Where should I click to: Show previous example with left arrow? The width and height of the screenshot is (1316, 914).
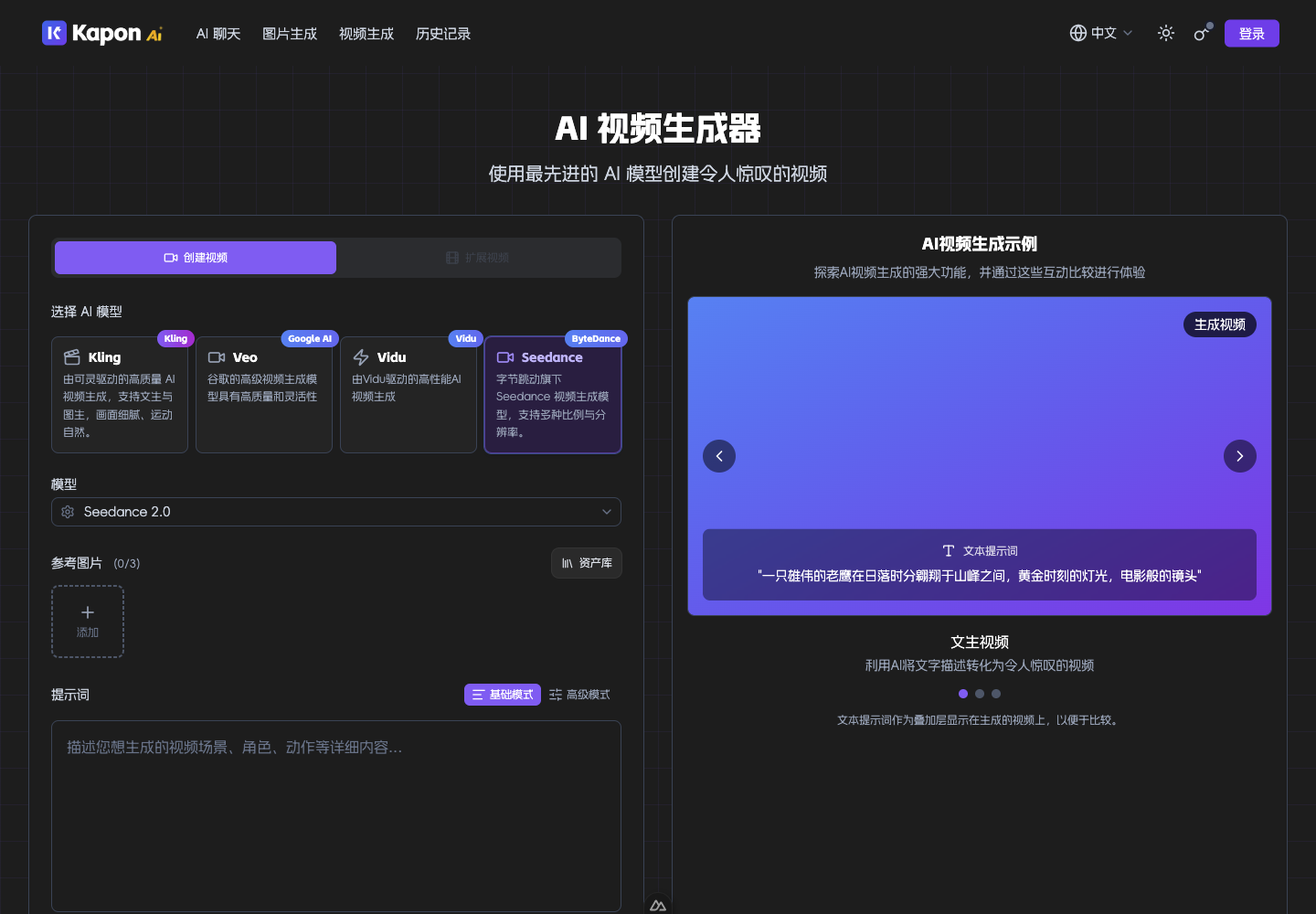pos(719,456)
